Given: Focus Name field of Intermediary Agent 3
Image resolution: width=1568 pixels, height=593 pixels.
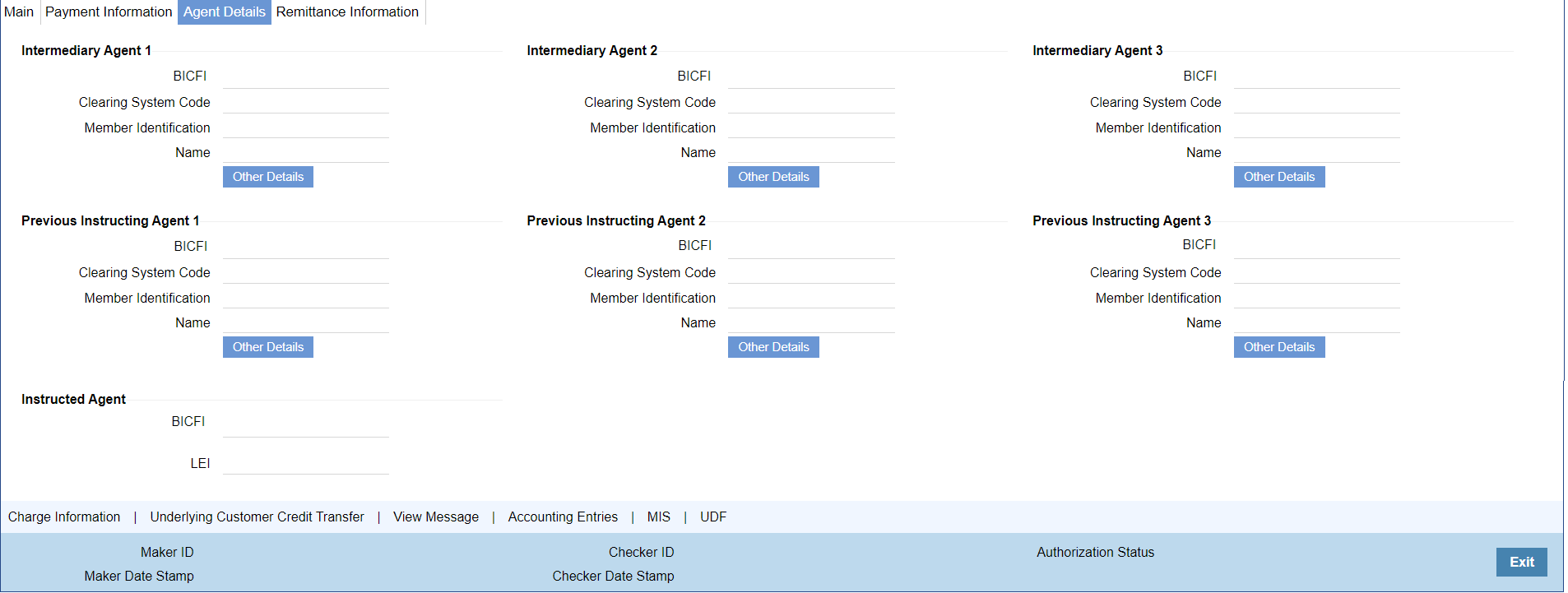Looking at the screenshot, I should coord(1317,152).
